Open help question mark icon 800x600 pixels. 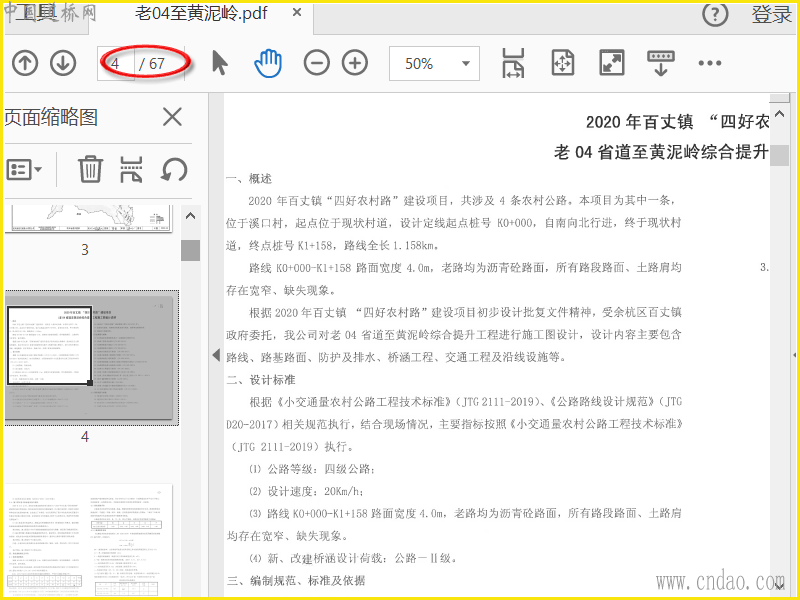715,14
